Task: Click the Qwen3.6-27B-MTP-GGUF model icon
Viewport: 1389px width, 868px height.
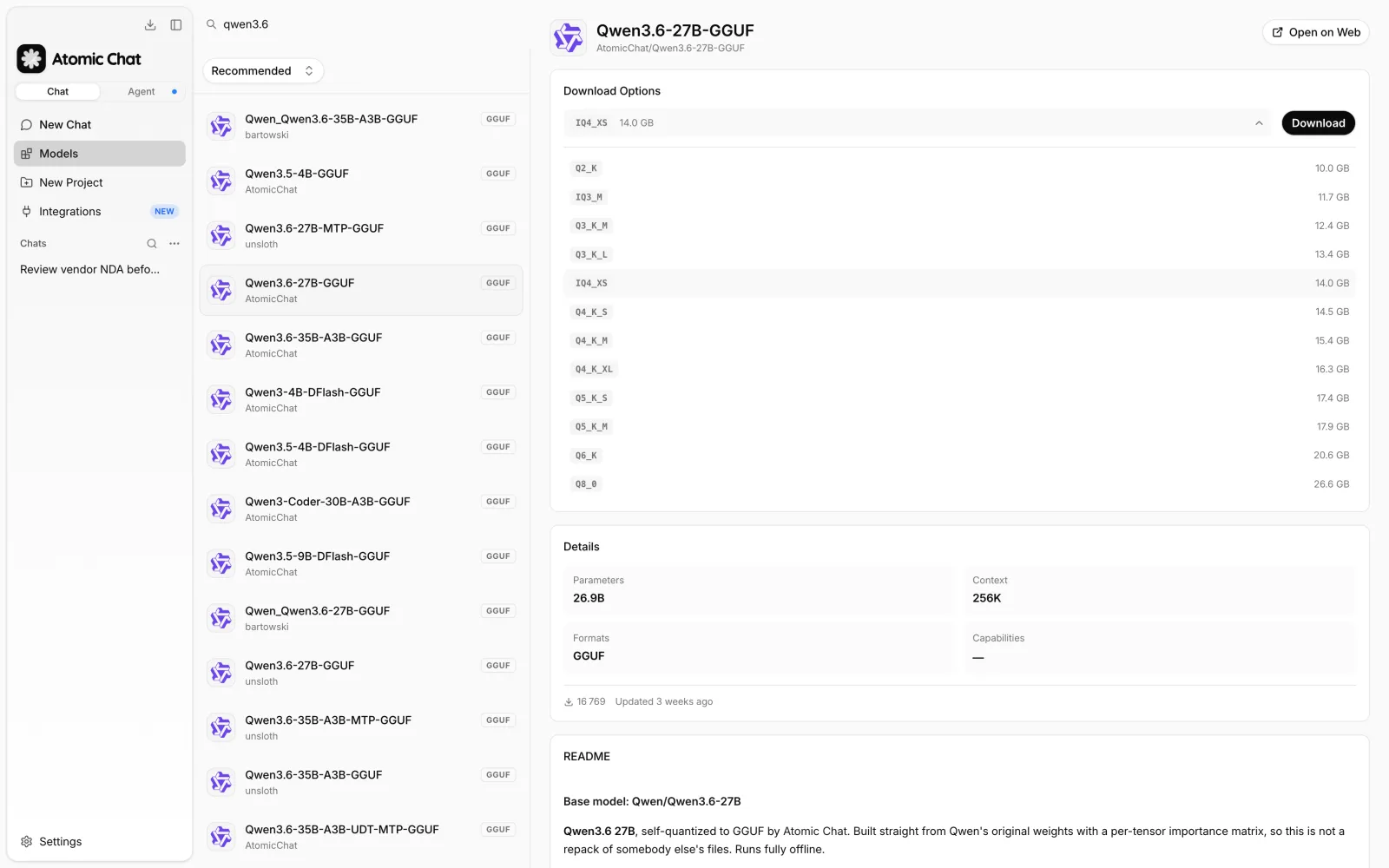Action: (x=221, y=235)
